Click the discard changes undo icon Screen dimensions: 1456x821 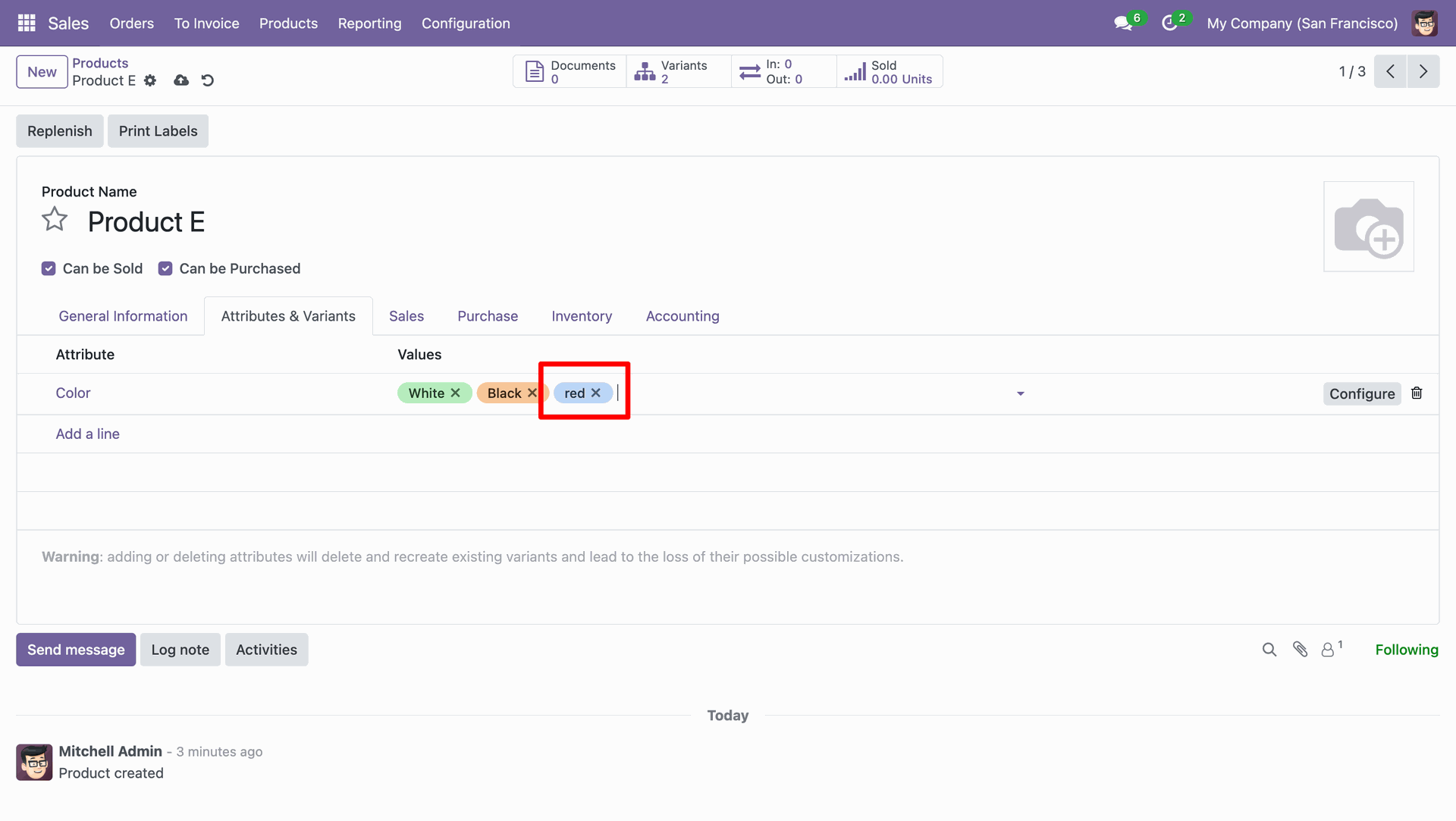[x=208, y=80]
